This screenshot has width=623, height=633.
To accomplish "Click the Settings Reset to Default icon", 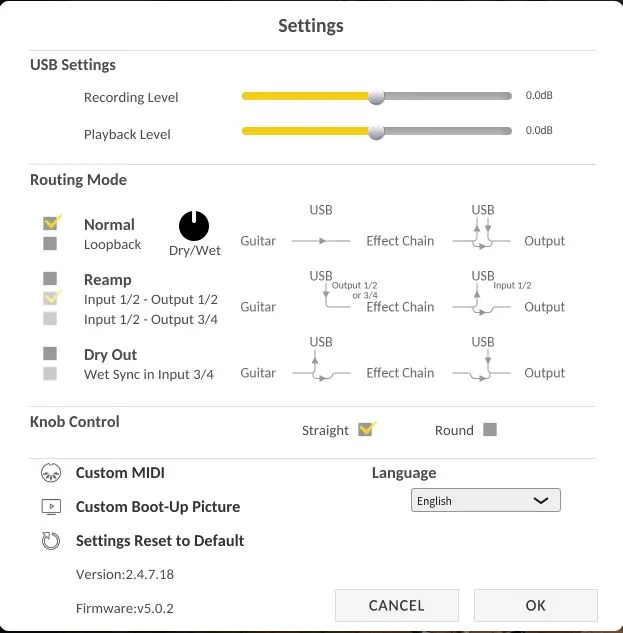I will click(x=51, y=541).
